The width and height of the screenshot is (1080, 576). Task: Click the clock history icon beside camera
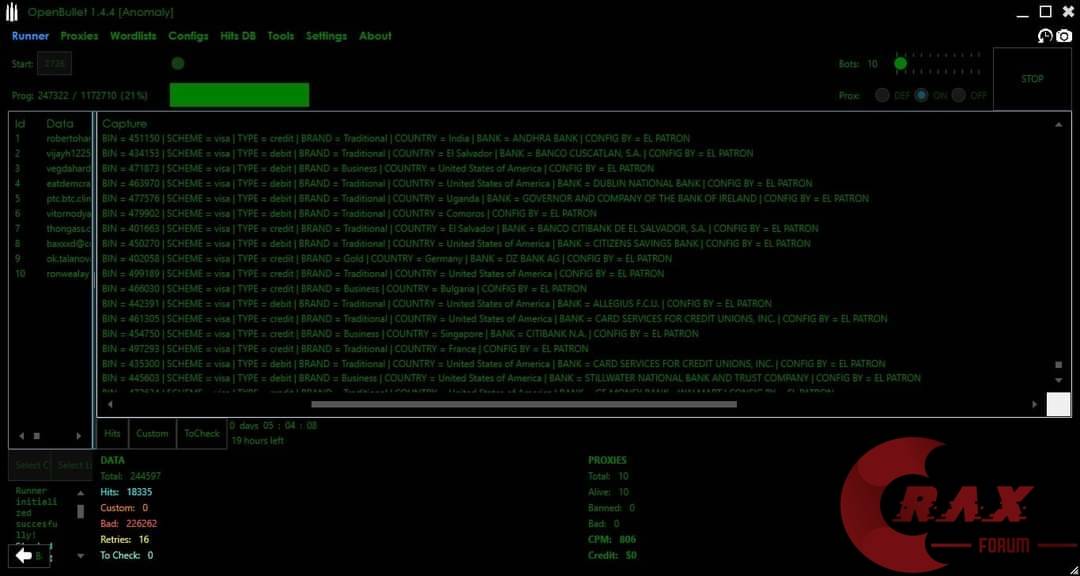click(1046, 36)
